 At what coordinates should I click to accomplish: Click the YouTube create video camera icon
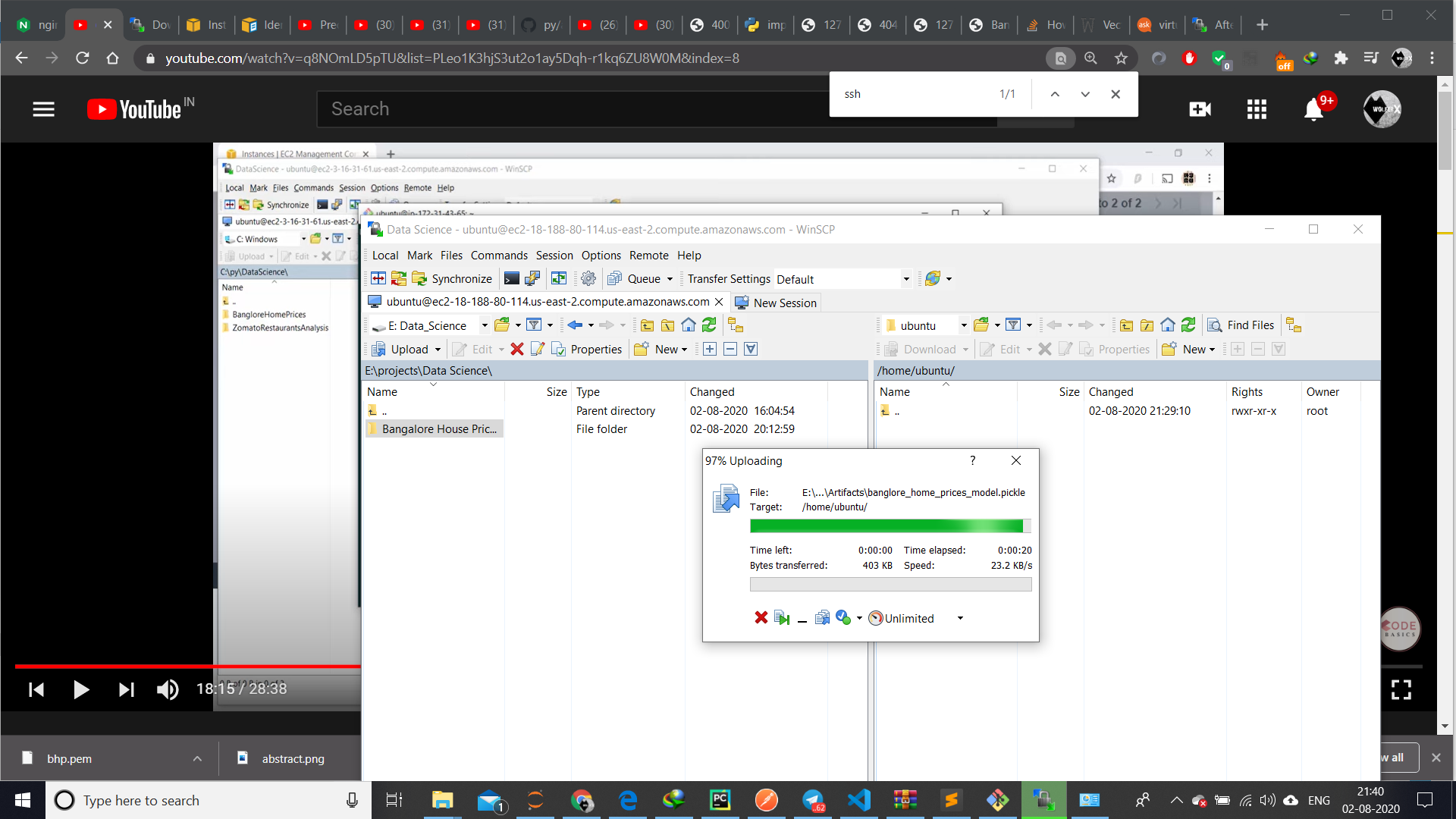[x=1200, y=109]
